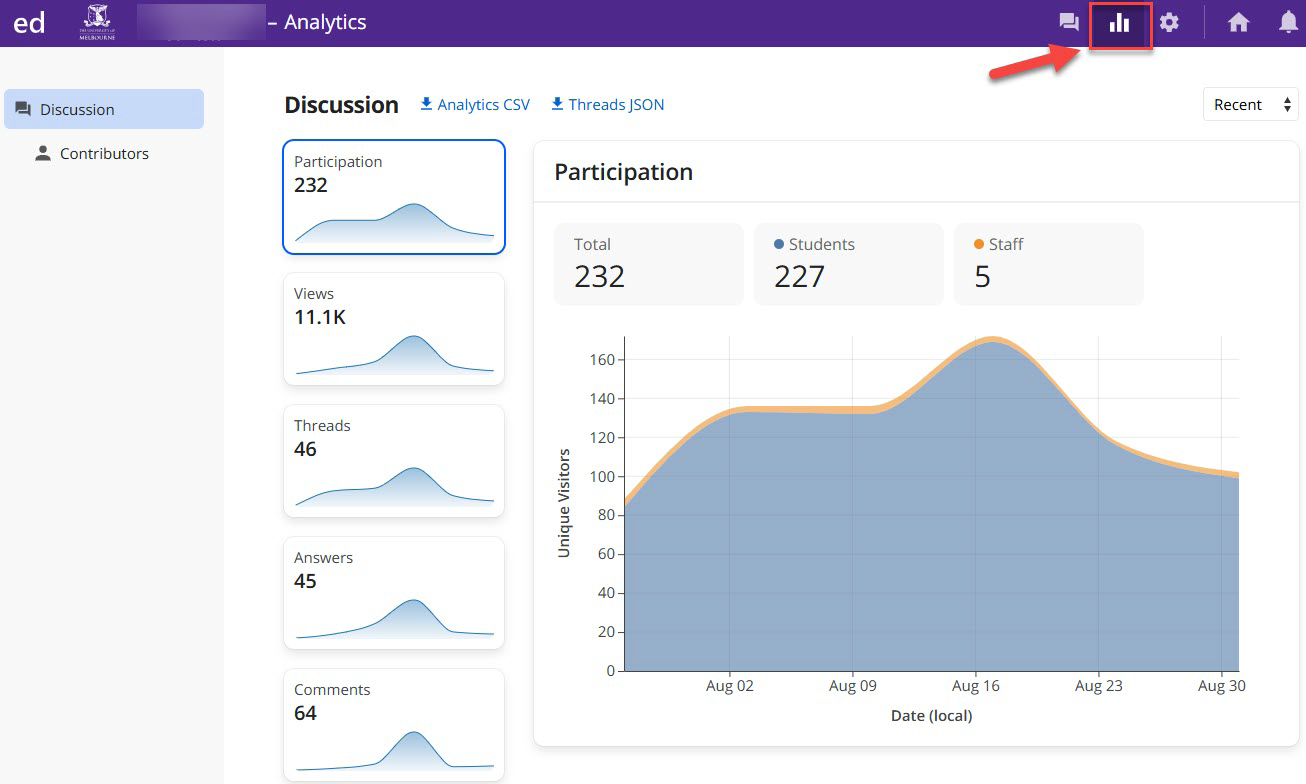Click the University of Melbourne crest
1306x784 pixels.
97,22
